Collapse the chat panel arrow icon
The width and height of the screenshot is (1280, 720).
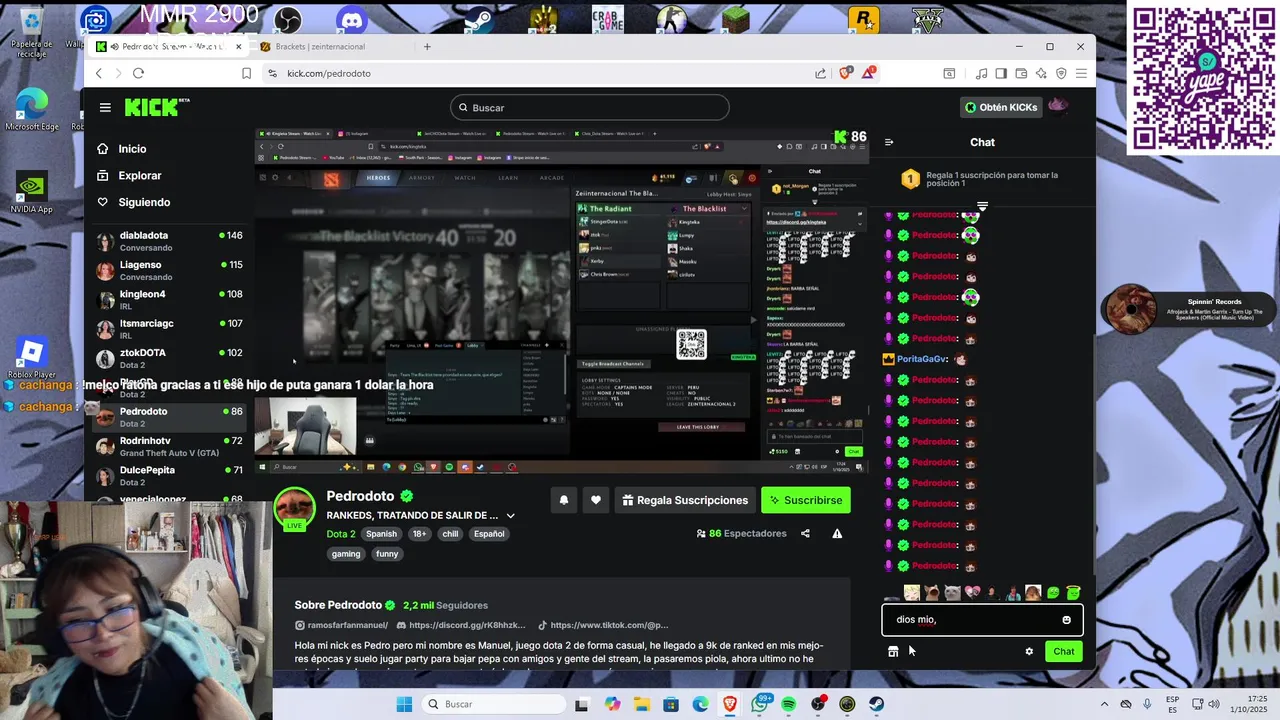889,142
